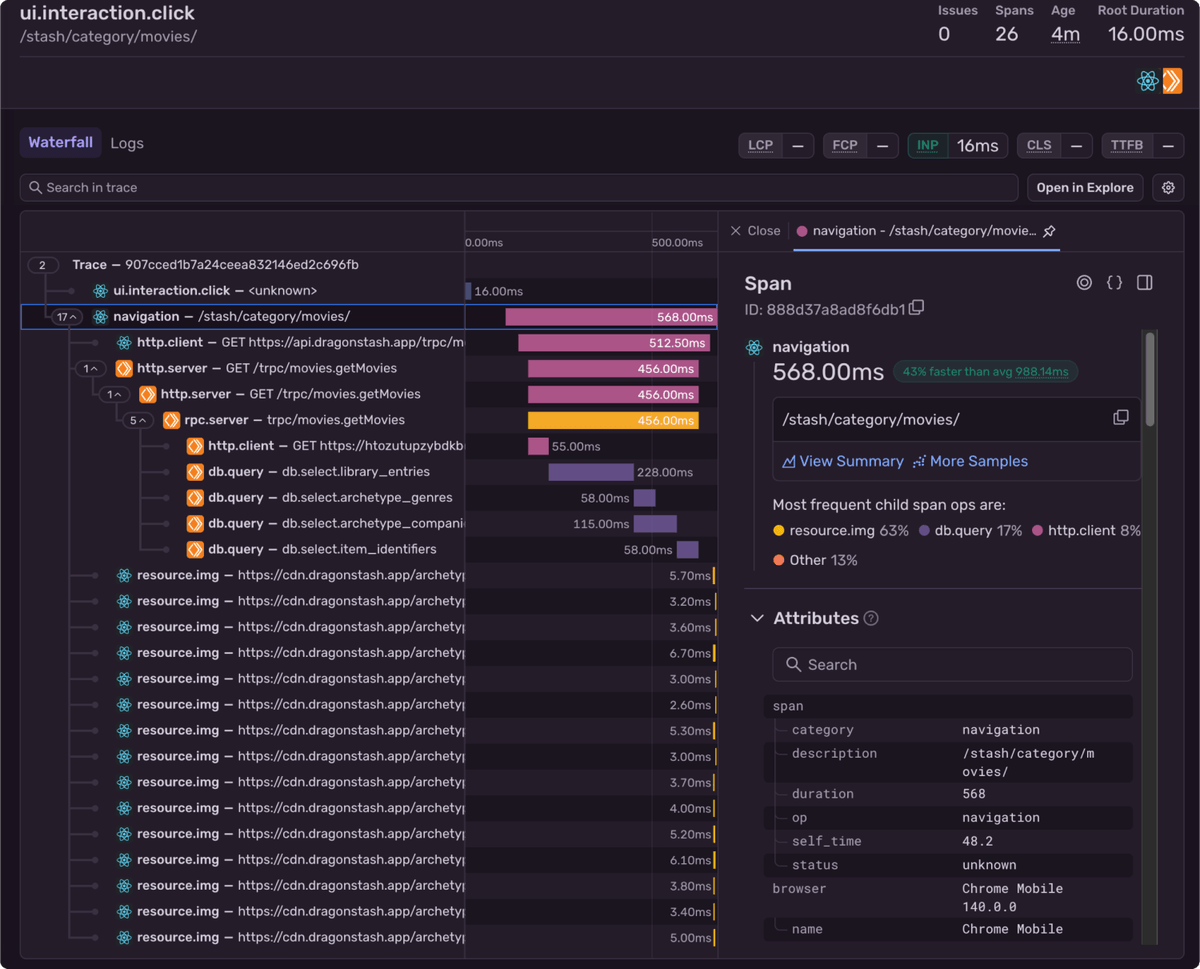Copy the /stash/category/movies/ description
This screenshot has width=1200, height=969.
point(1121,418)
